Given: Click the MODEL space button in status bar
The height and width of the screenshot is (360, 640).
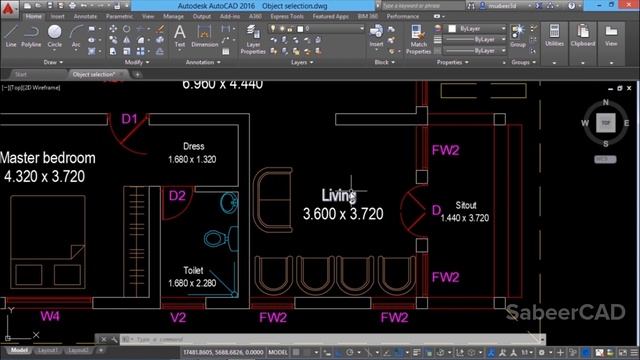Looking at the screenshot, I should coord(278,352).
